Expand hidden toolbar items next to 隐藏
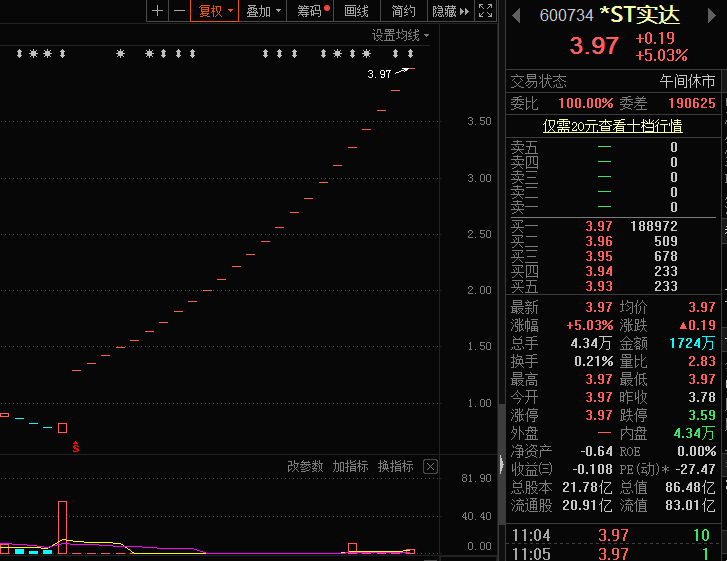Viewport: 727px width, 561px height. [x=465, y=11]
